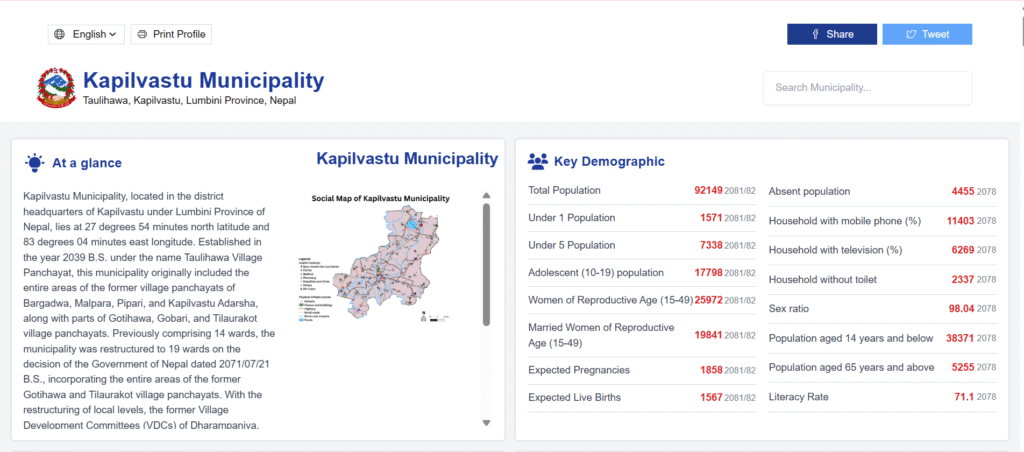Focus the Search Municipality input field
The height and width of the screenshot is (452, 1024).
coord(867,88)
